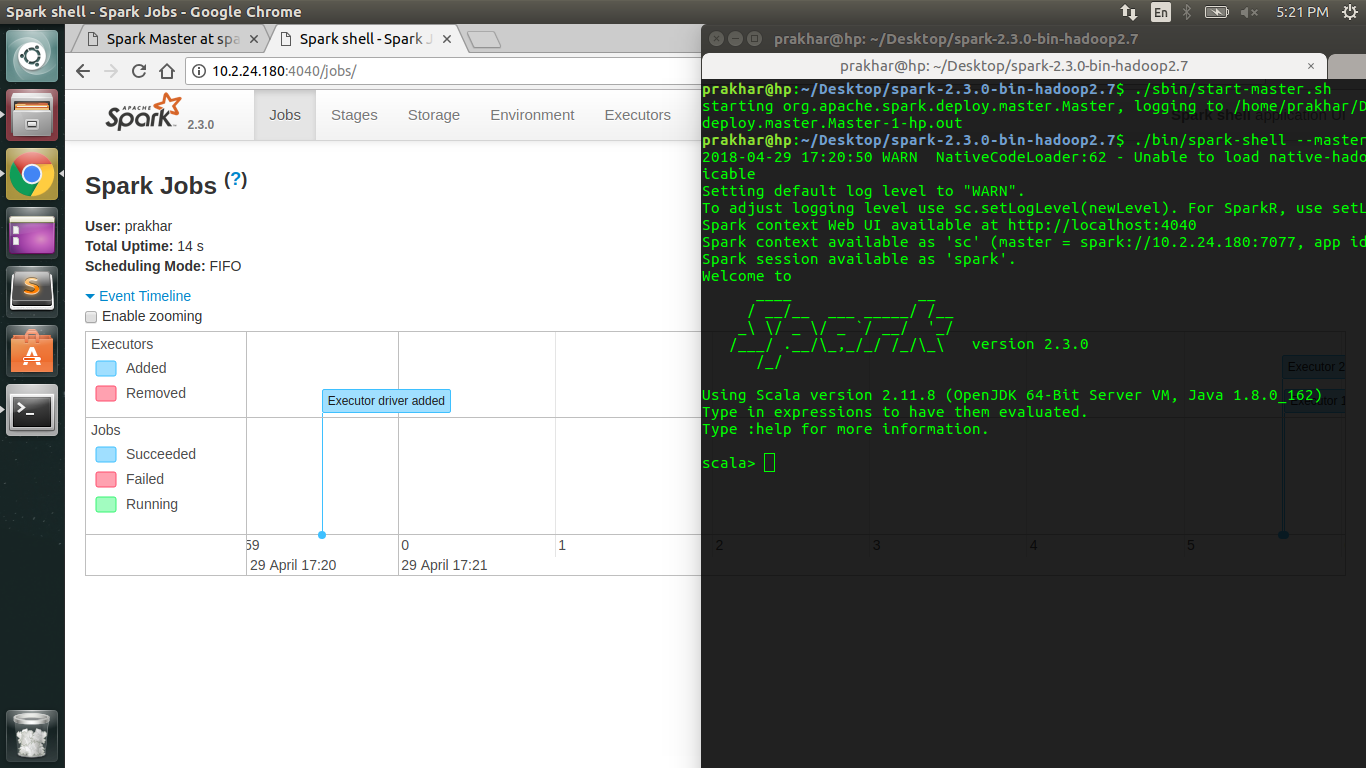Open Ubuntu Software Center icon

[32, 351]
